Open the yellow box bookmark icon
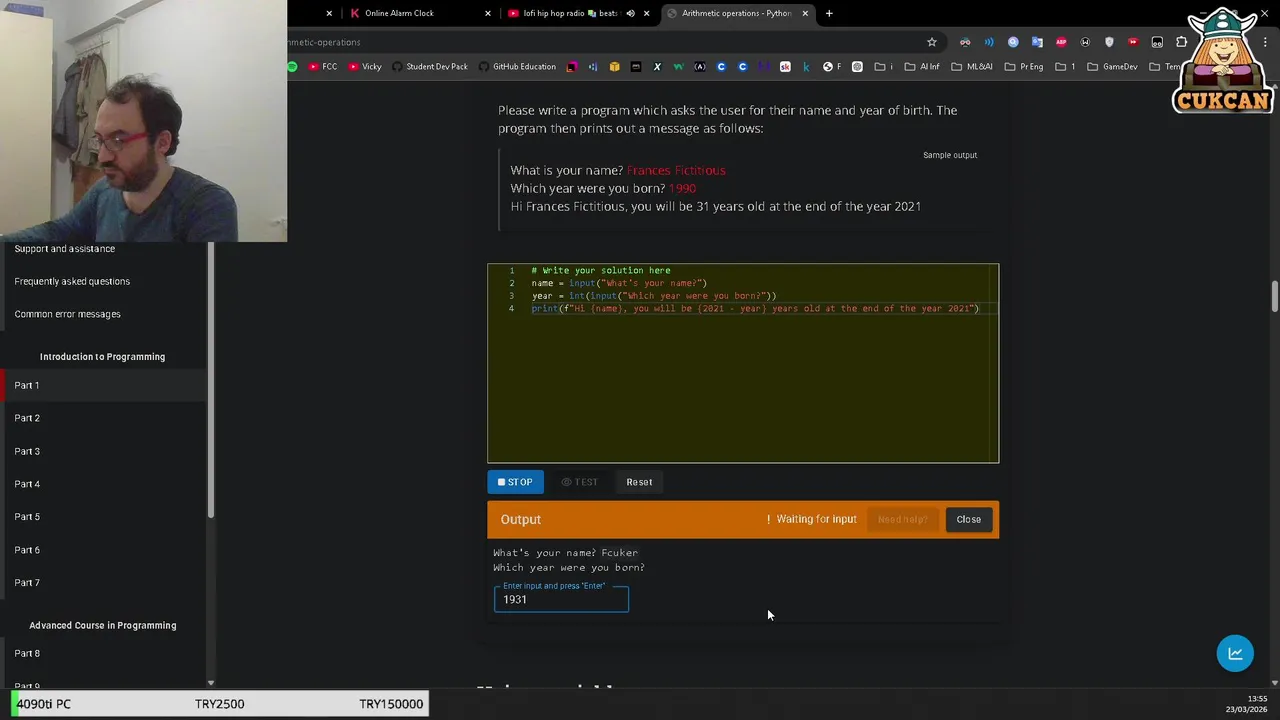Screen dimensions: 1280x720 614,67
